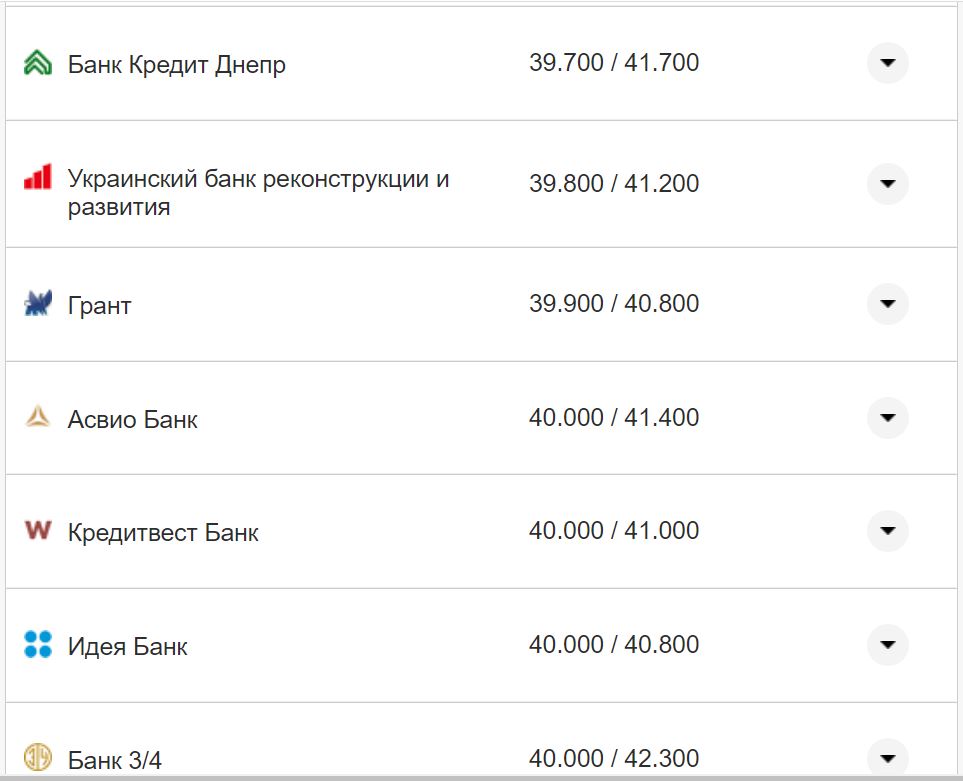Click the red W logo of Кредитвест Банк
This screenshot has width=963, height=781.
pyautogui.click(x=36, y=531)
